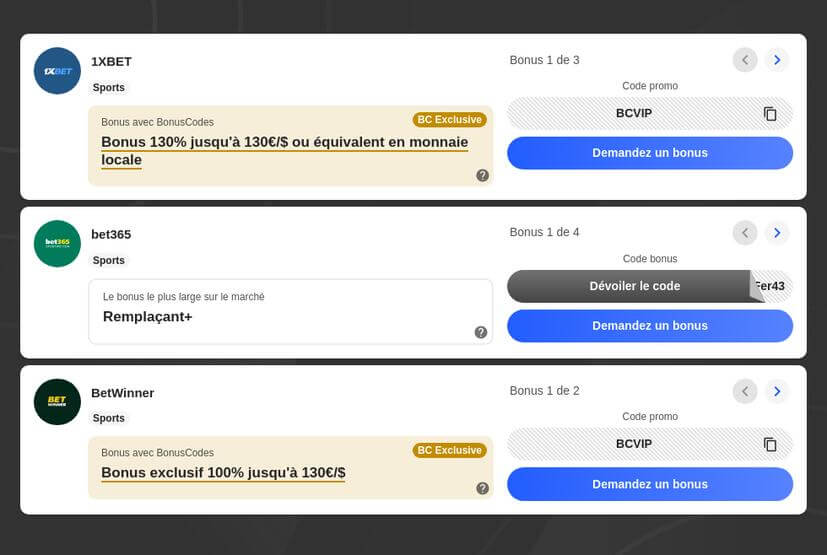The image size is (827, 555).
Task: Go back to previous BetWinner bonus
Action: point(745,391)
